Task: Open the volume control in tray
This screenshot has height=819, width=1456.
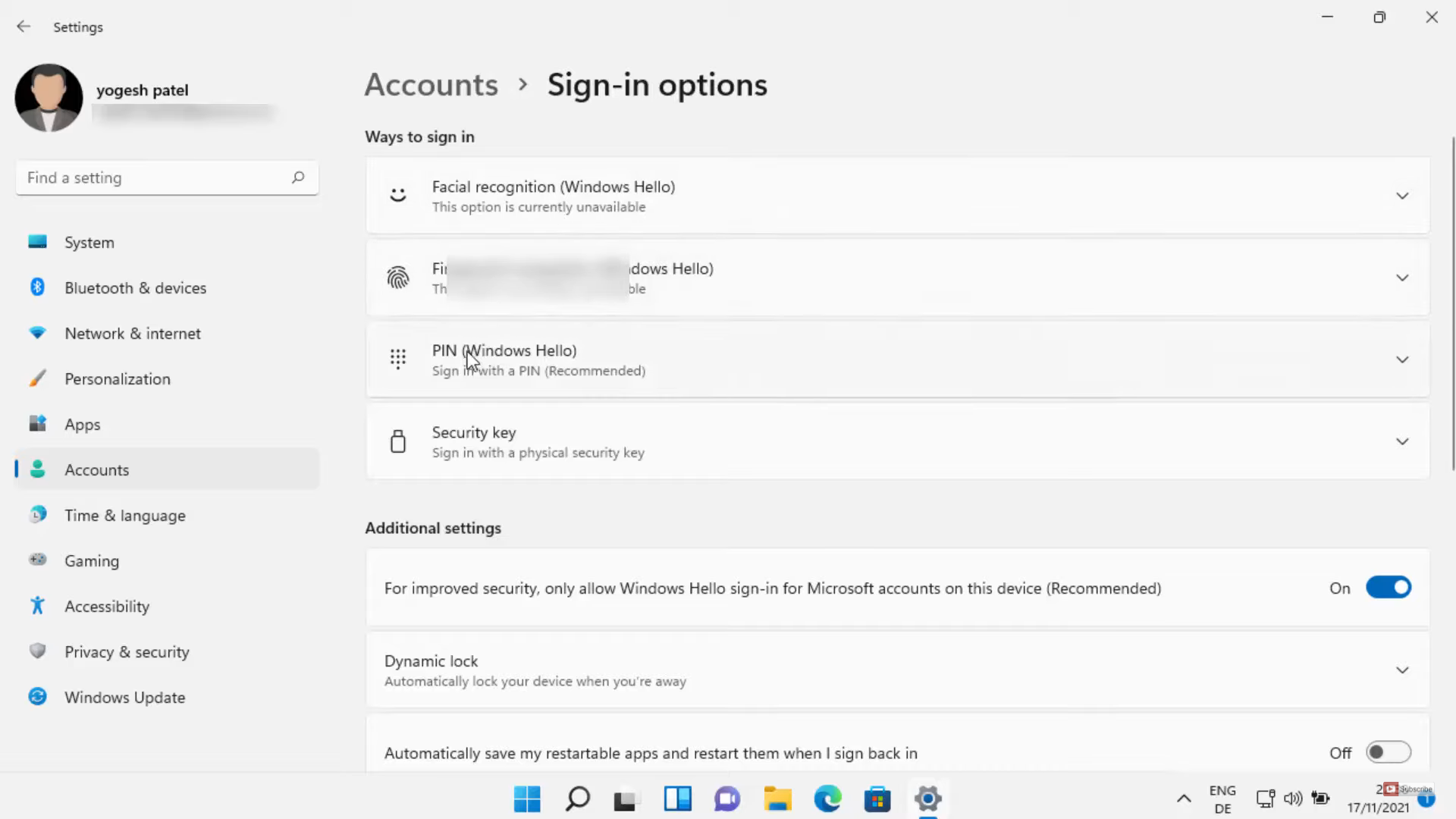Action: [x=1293, y=799]
